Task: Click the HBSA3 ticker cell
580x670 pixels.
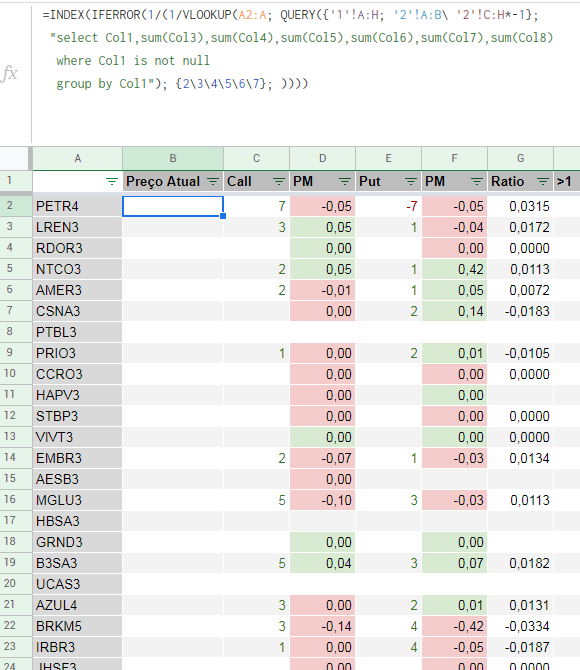Action: click(77, 521)
